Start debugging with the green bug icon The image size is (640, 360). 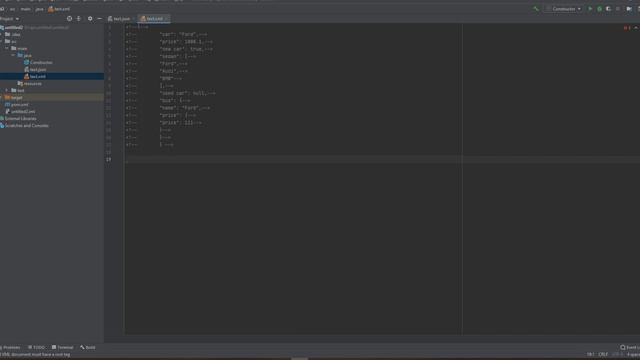[x=600, y=9]
